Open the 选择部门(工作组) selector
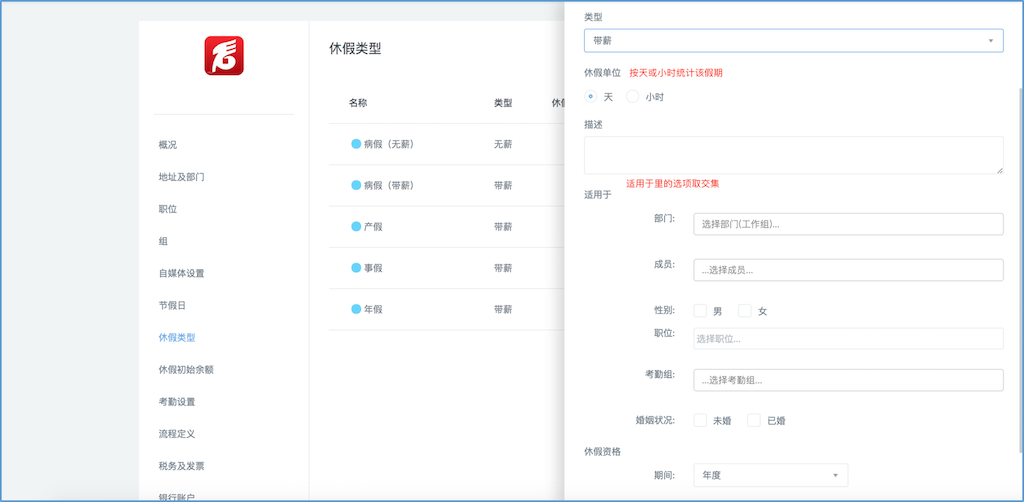The image size is (1024, 502). tap(848, 224)
